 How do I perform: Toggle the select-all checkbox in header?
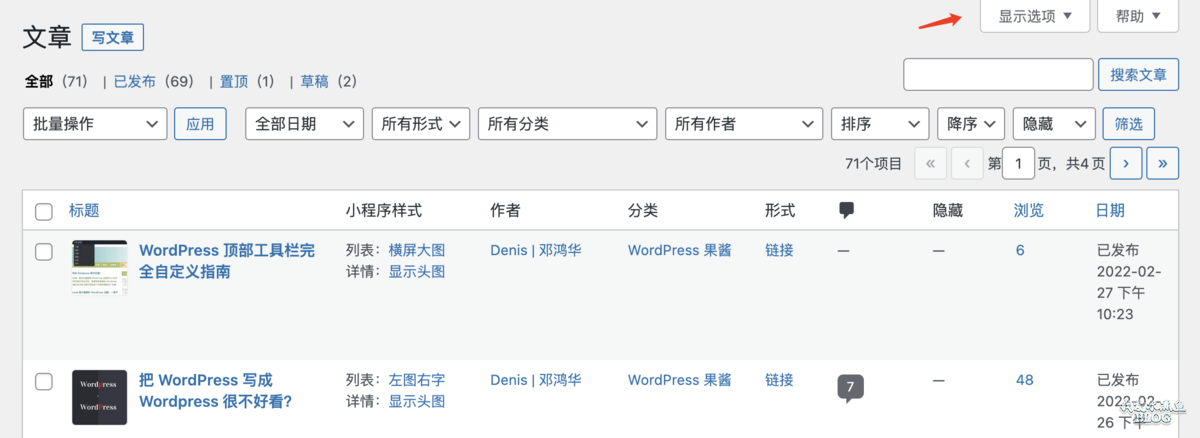point(44,212)
